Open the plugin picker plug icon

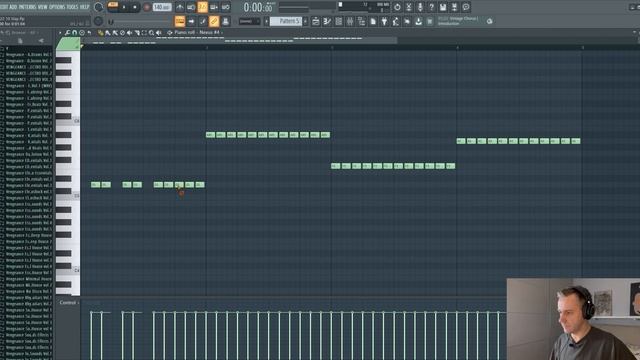coord(384,21)
